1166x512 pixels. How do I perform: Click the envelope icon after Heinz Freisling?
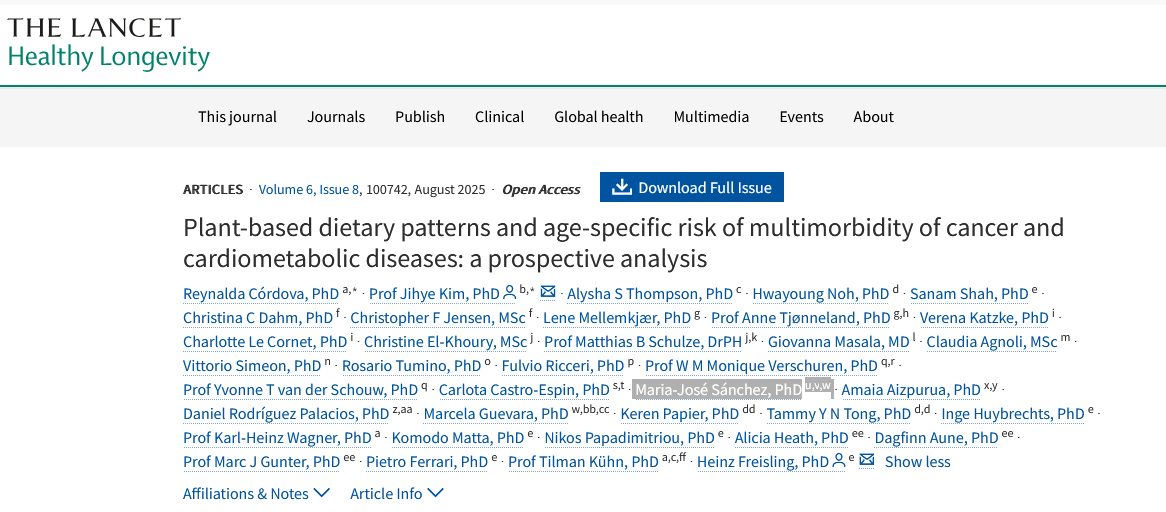[x=867, y=461]
